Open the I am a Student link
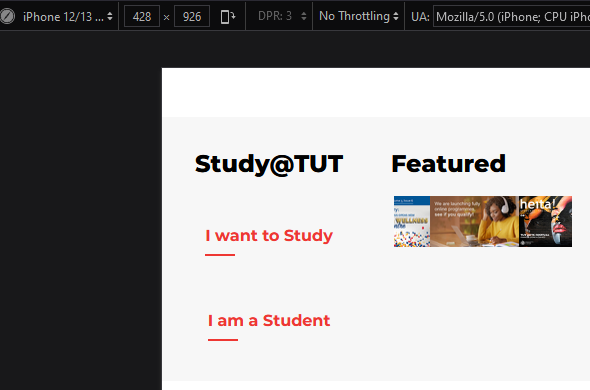590x390 pixels. 269,321
